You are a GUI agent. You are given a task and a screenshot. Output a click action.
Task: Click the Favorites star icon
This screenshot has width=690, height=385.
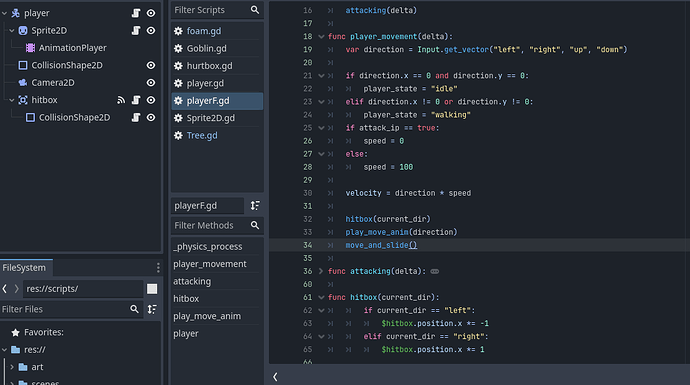coord(15,332)
